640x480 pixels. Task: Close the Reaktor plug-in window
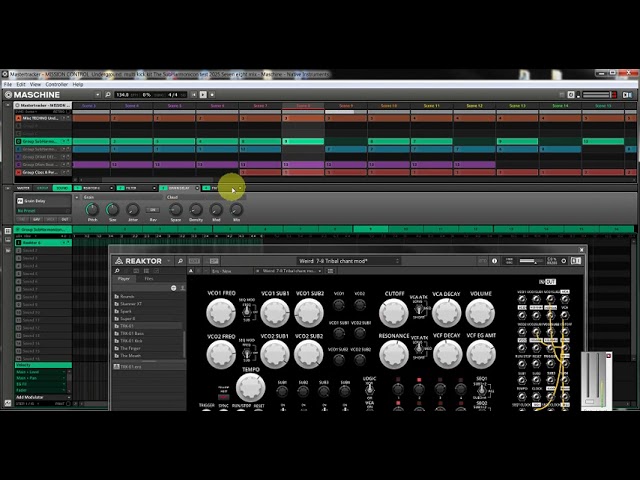(x=582, y=250)
